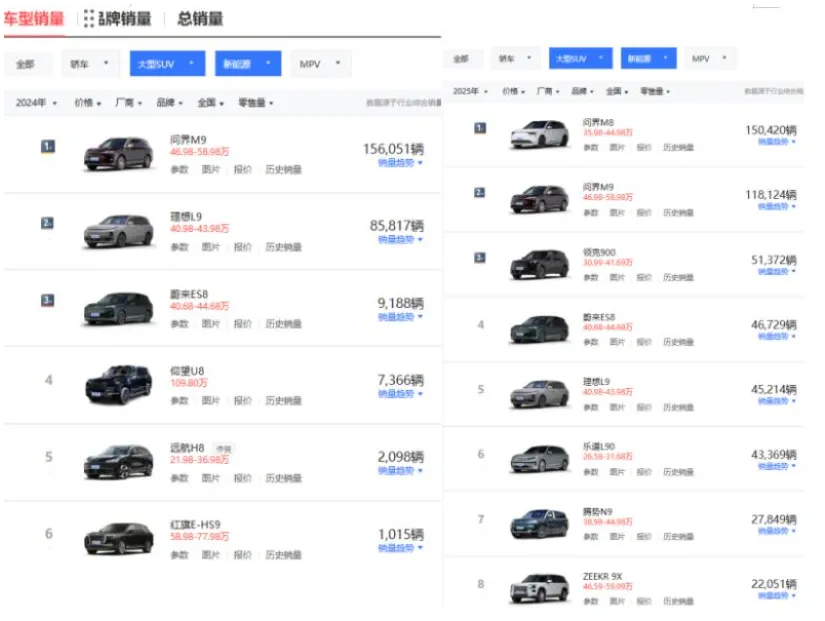Switch to the 总销量 tab
Screen dimensions: 825x621
[x=200, y=19]
